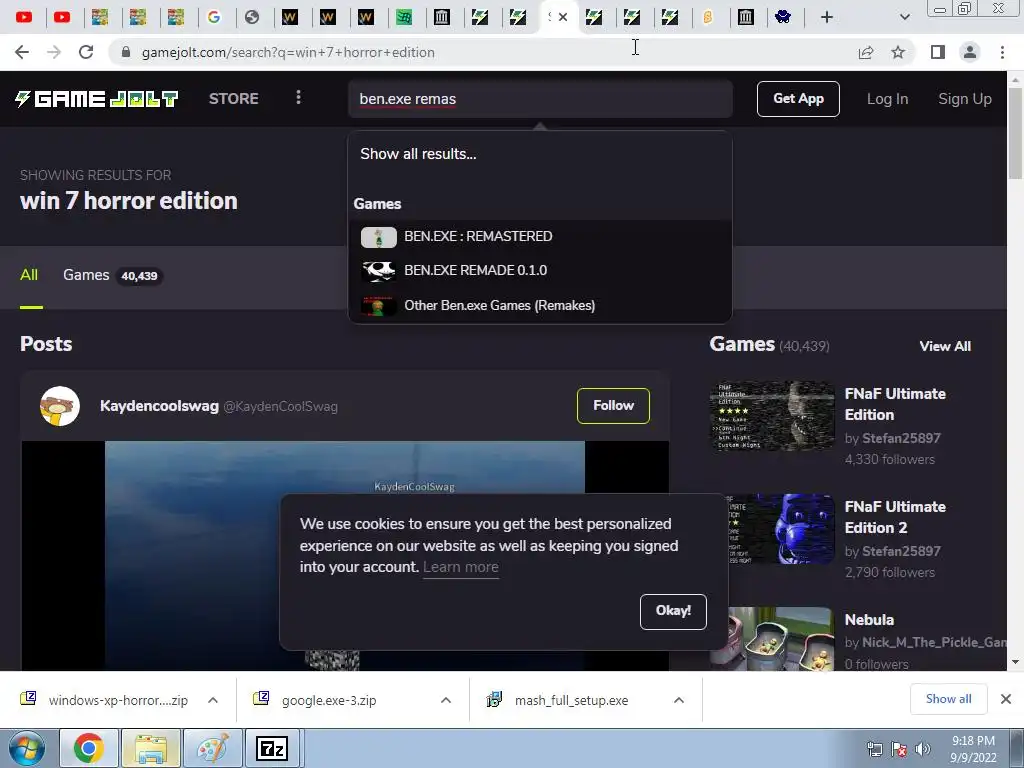Click the Nebula game title
This screenshot has height=768, width=1024.
click(x=869, y=620)
